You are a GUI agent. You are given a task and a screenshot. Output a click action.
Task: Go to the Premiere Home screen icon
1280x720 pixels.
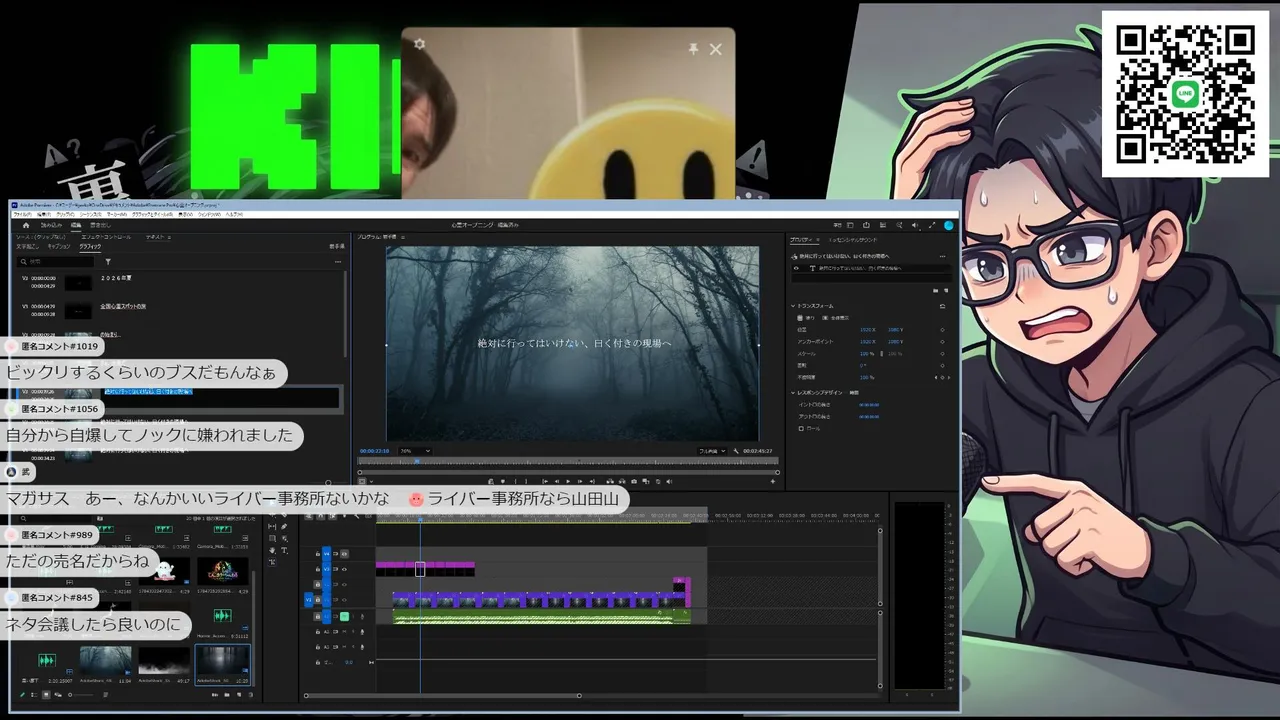click(x=26, y=225)
